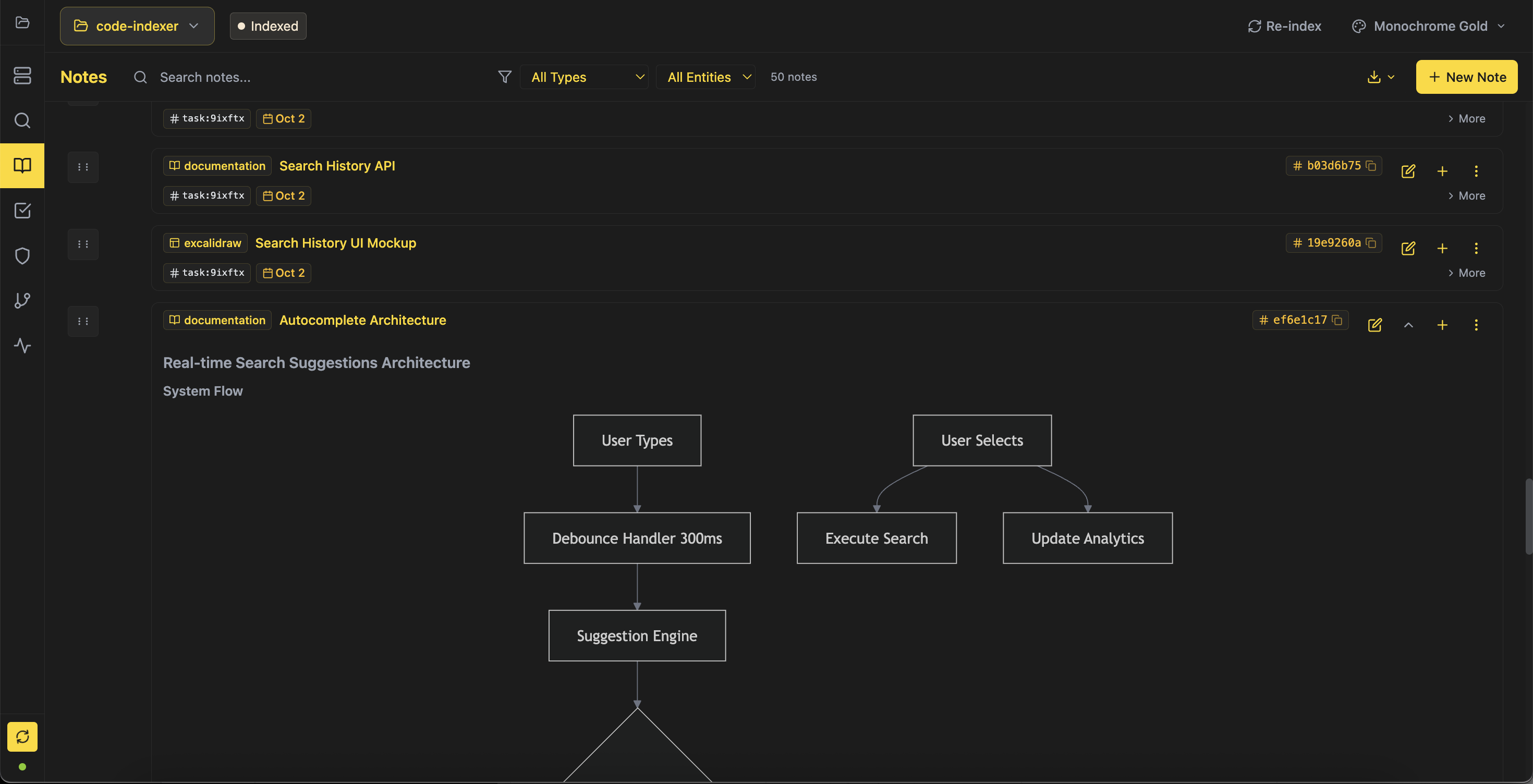Open the Monochrome Gold theme menu
The width and height of the screenshot is (1533, 784).
[x=1428, y=26]
